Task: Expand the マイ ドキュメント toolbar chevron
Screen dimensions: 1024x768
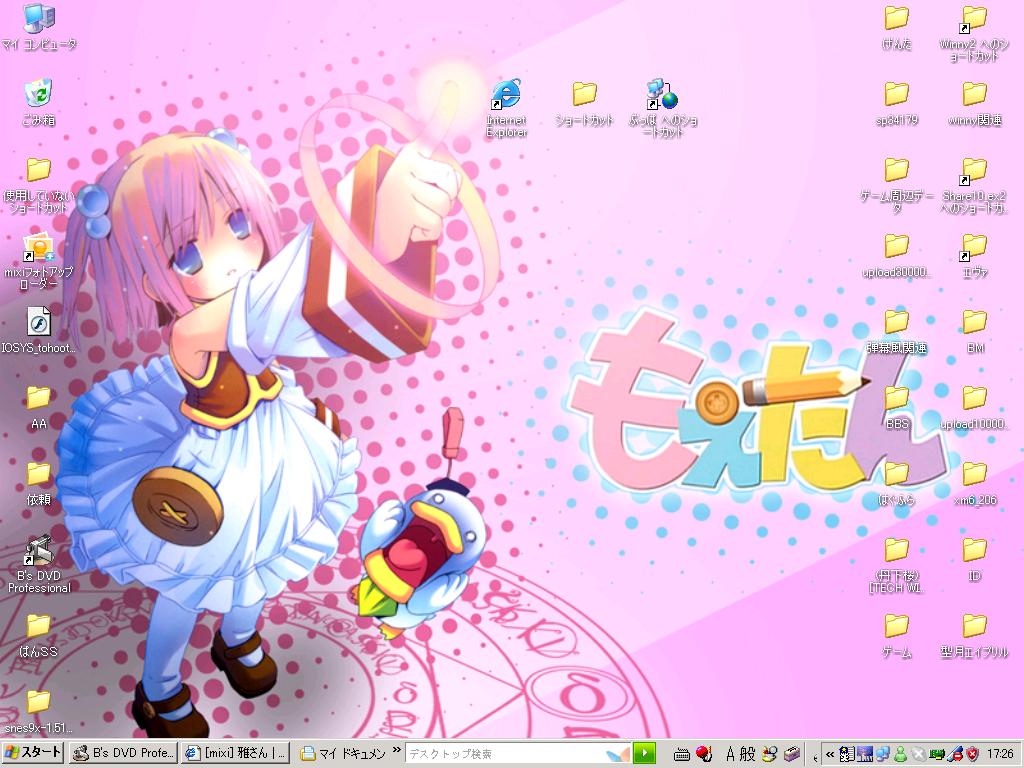Action: 396,750
